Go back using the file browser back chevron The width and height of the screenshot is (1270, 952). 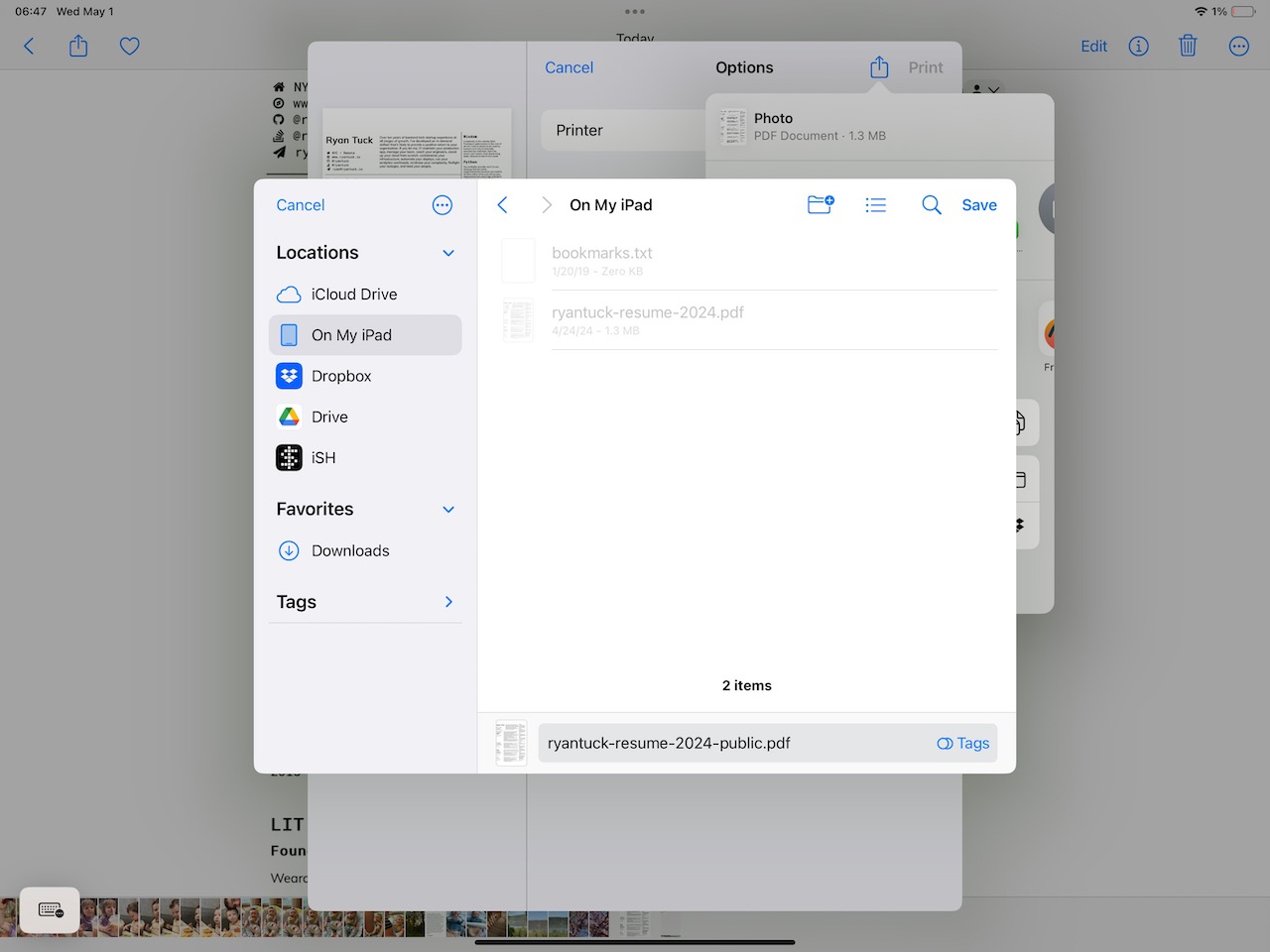[502, 205]
